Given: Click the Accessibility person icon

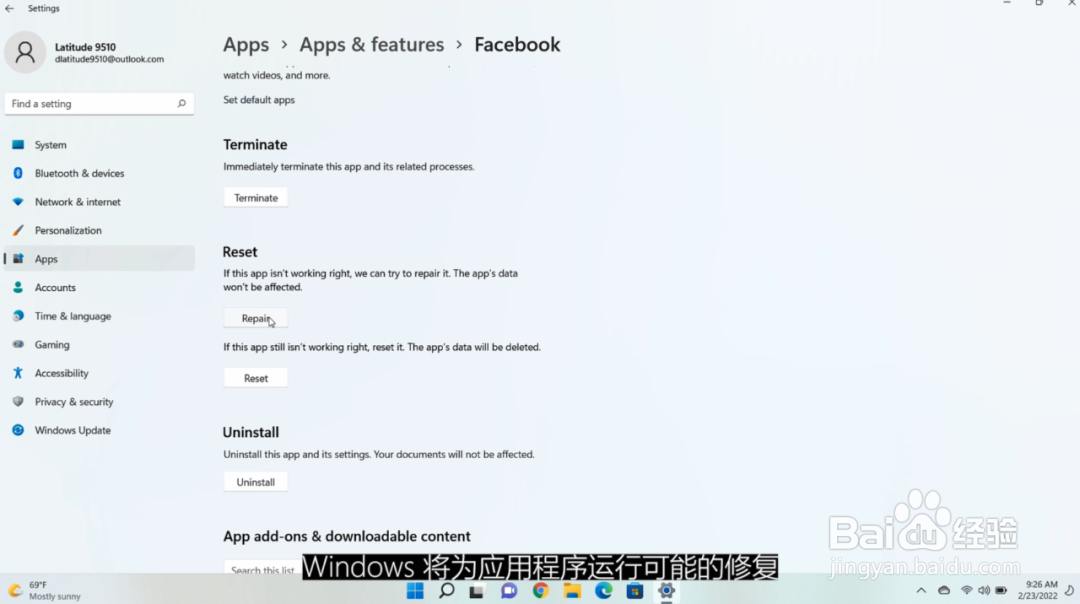Looking at the screenshot, I should point(18,373).
